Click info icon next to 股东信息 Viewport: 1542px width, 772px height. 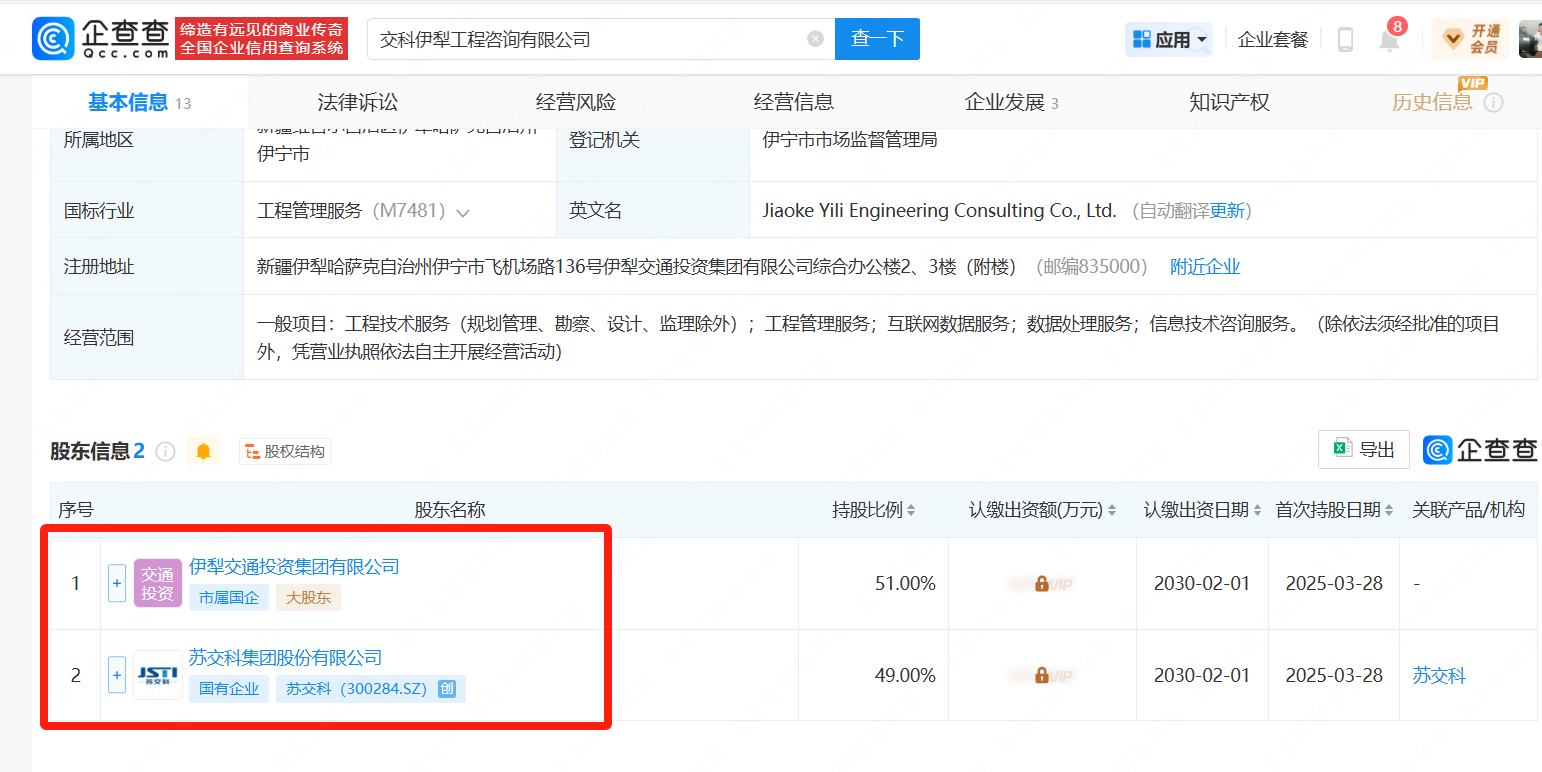point(166,452)
